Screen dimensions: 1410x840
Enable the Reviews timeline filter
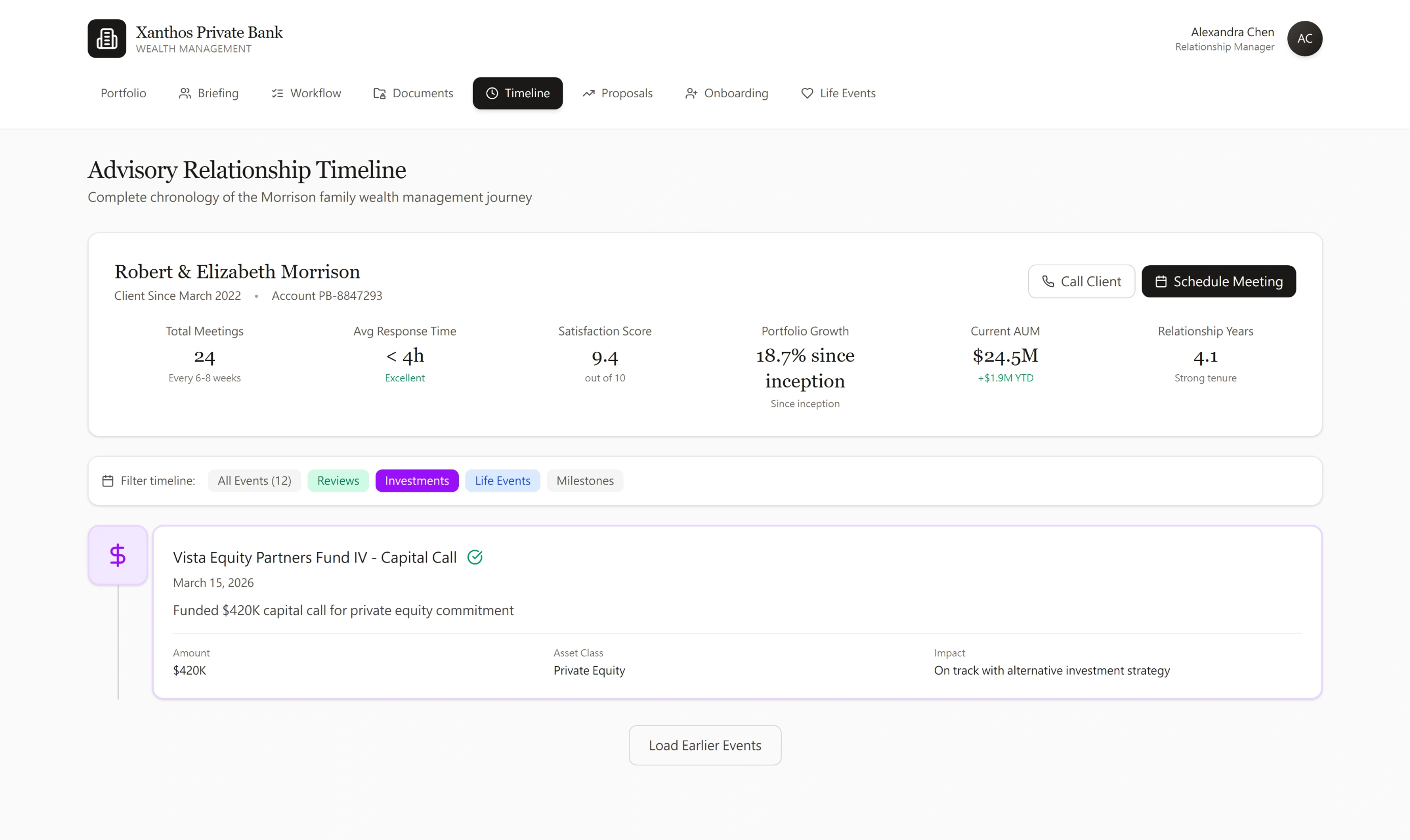tap(338, 481)
